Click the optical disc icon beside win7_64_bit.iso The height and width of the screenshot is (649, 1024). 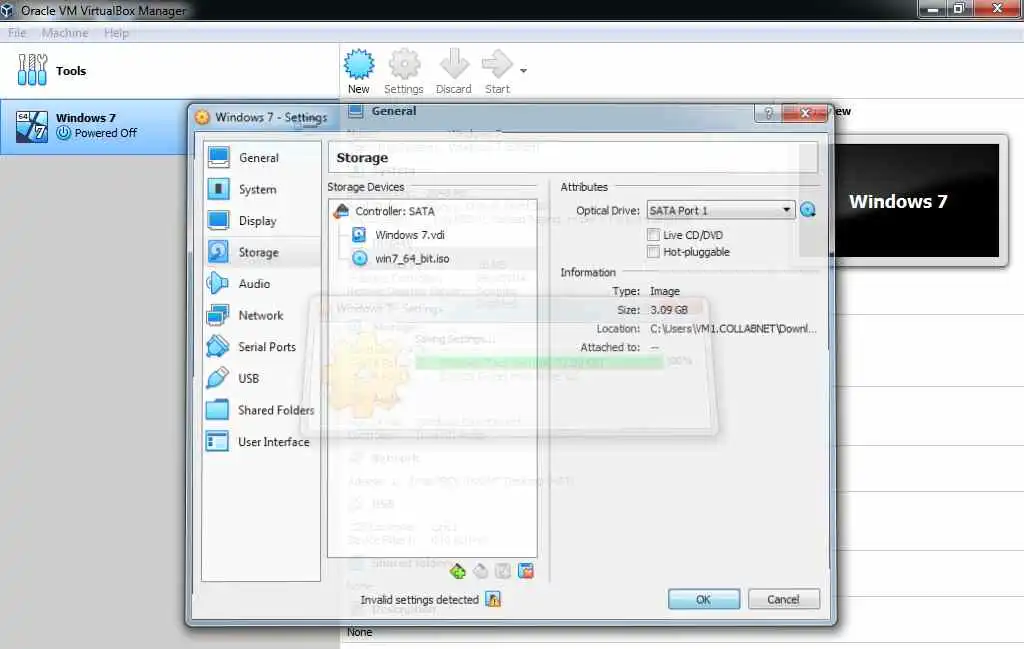(360, 259)
